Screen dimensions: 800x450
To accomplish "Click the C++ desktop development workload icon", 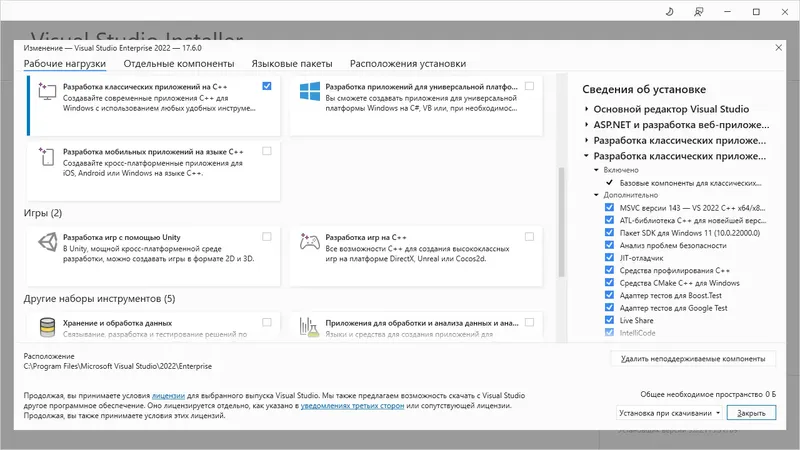I will [47, 93].
